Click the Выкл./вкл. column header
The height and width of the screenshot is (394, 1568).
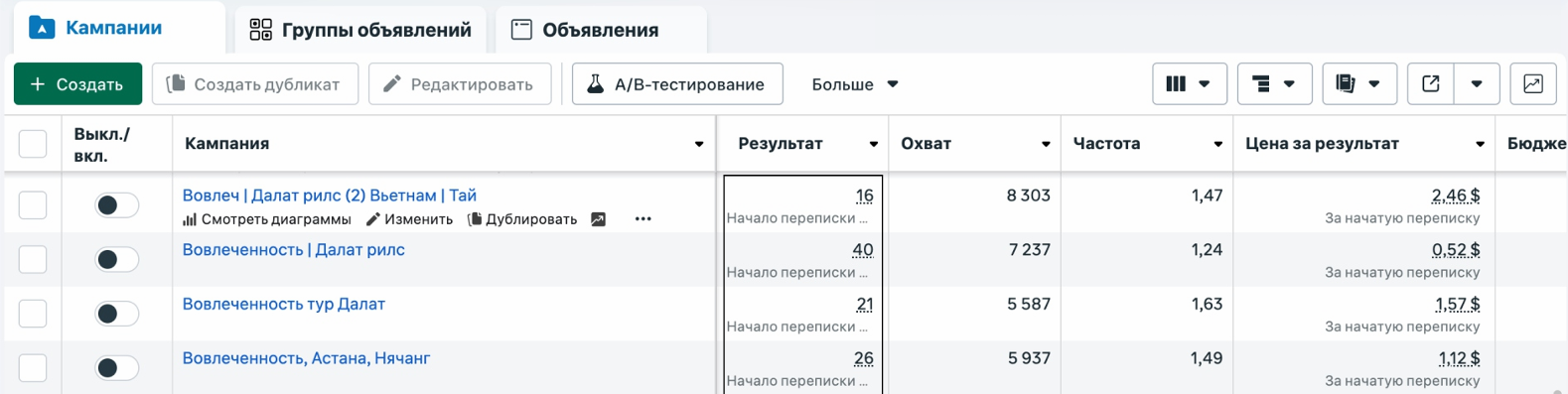click(x=116, y=145)
